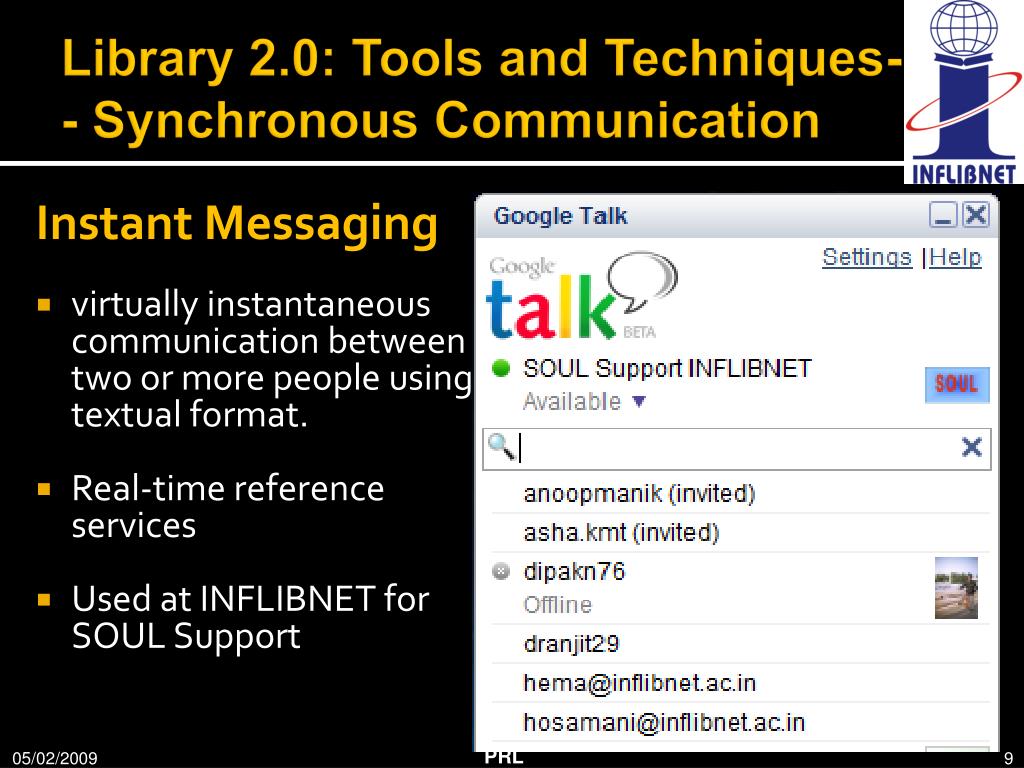The height and width of the screenshot is (768, 1024).
Task: Click the slide title Library 2.0 text
Action: [482, 89]
